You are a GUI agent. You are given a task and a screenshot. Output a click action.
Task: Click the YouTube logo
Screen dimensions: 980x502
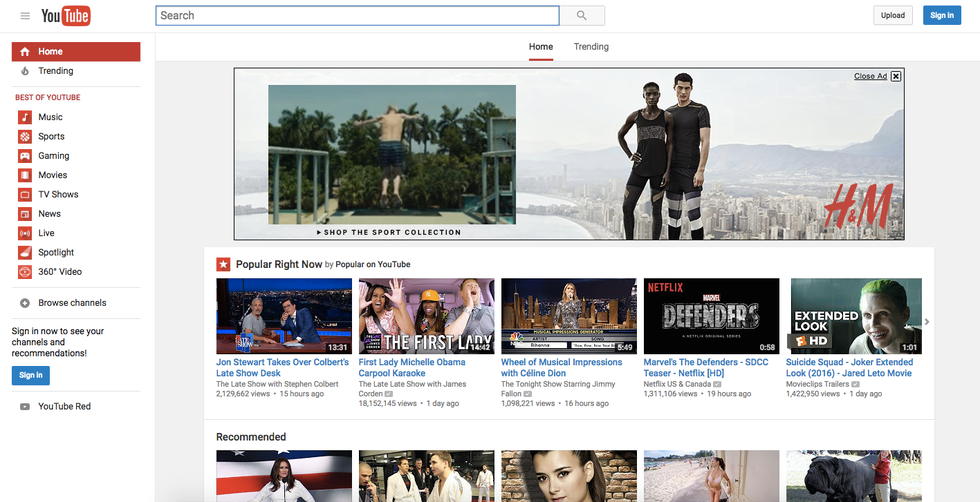coord(66,16)
